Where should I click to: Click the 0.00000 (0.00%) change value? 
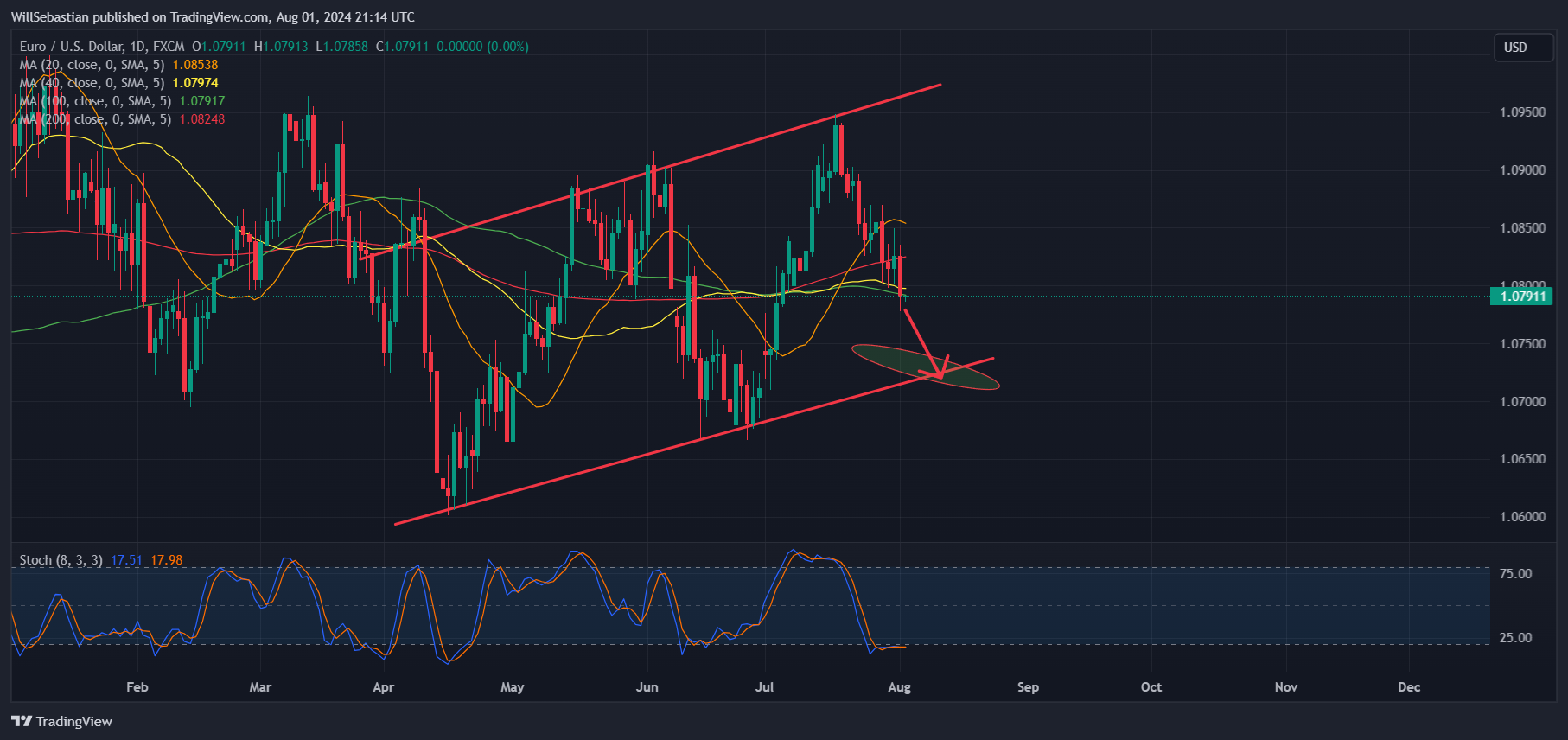pos(483,47)
